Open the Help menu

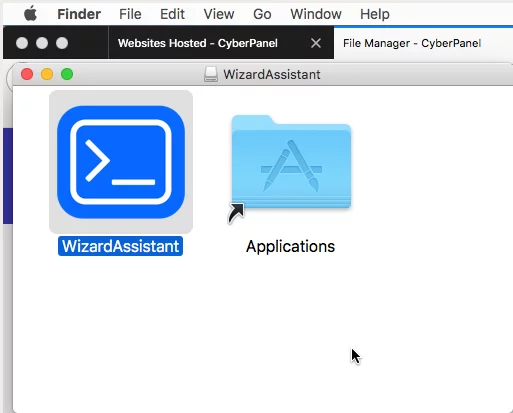[375, 14]
